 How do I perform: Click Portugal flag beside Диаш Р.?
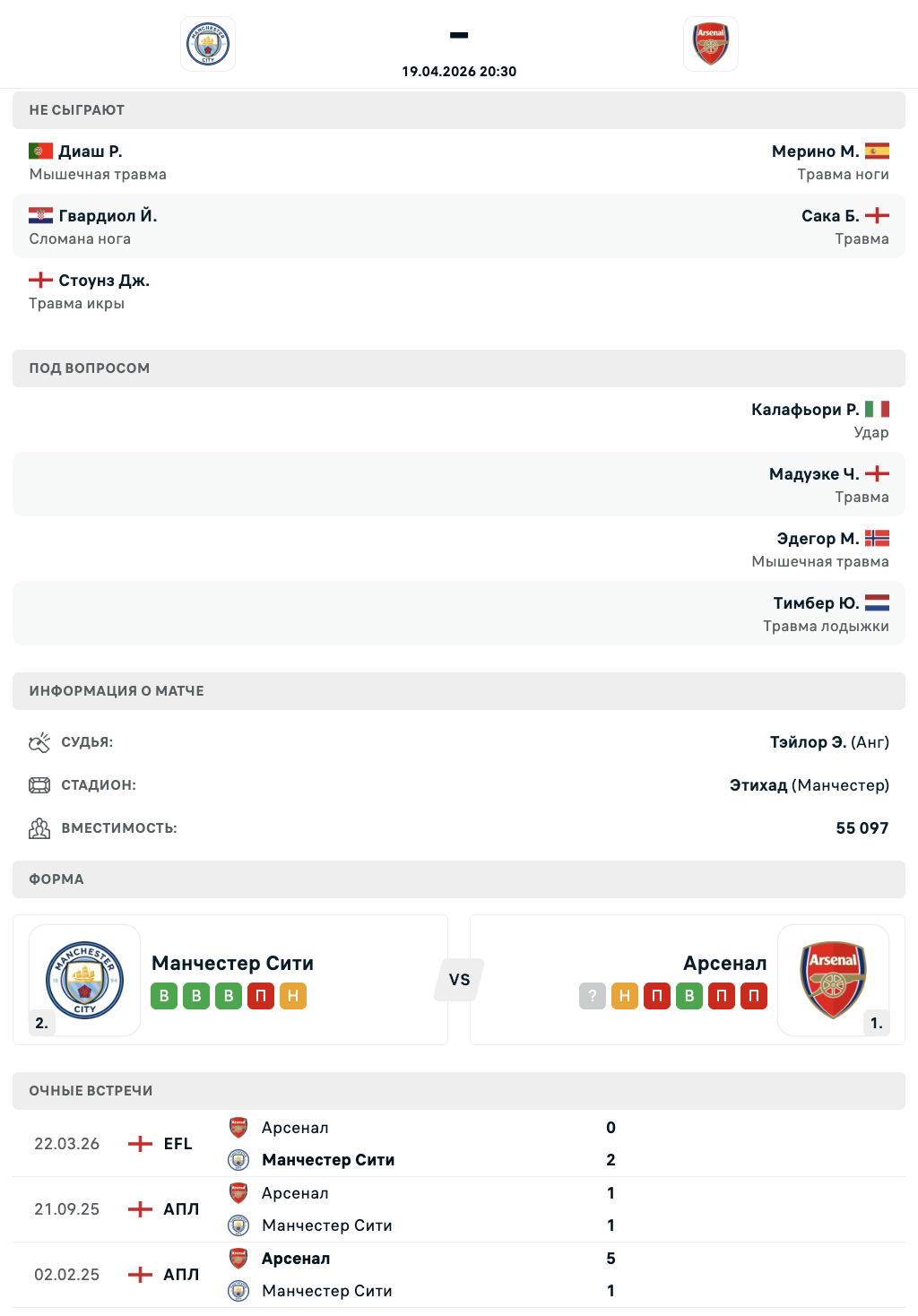tap(40, 152)
